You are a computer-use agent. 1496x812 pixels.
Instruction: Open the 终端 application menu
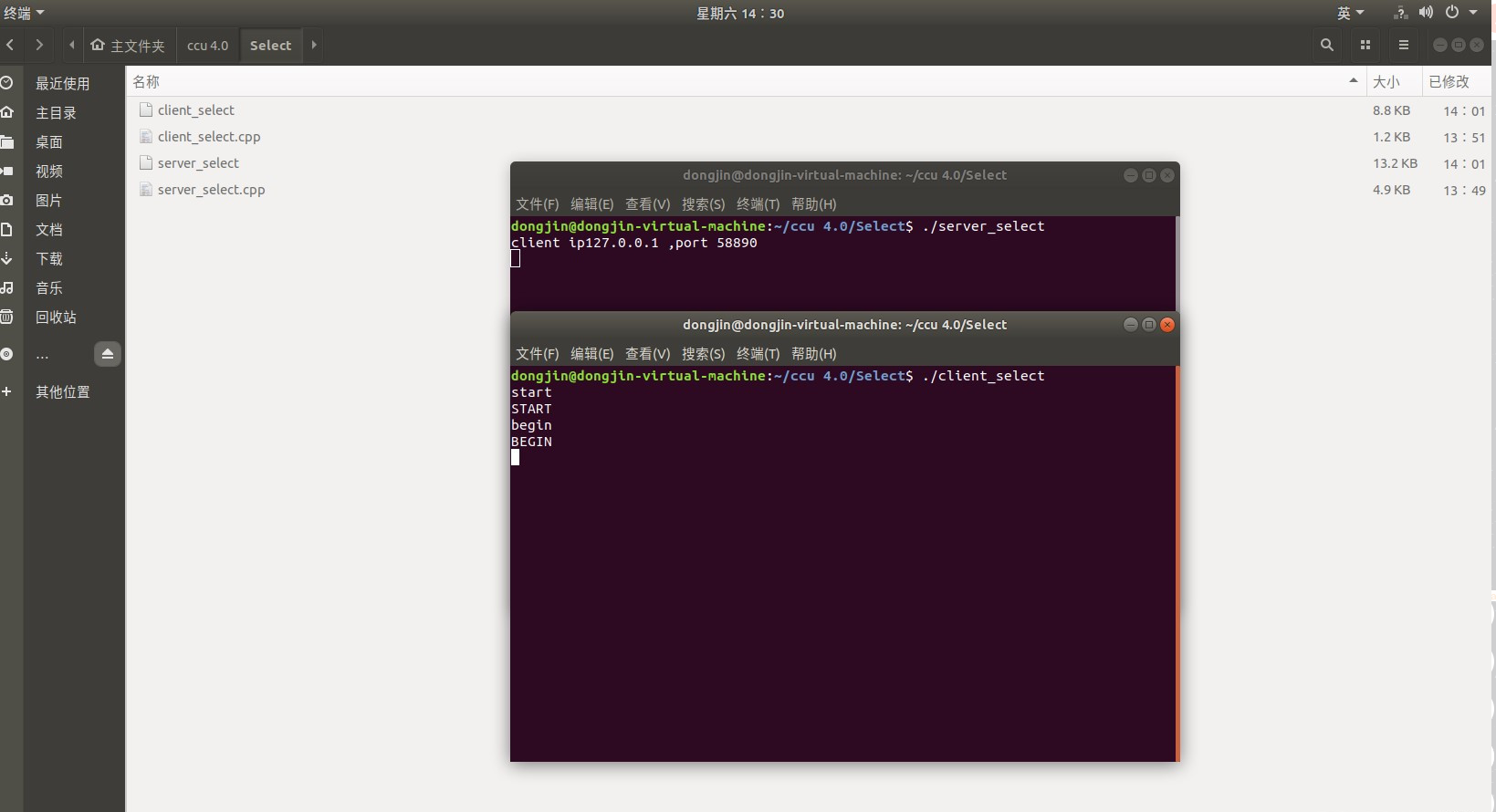[24, 13]
